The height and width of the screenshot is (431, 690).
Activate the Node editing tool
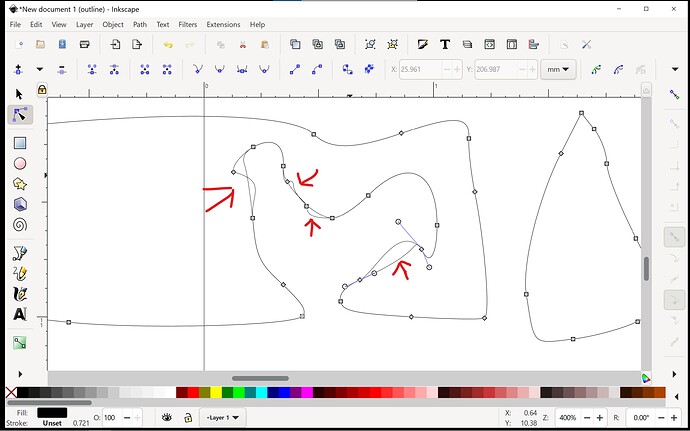point(20,115)
